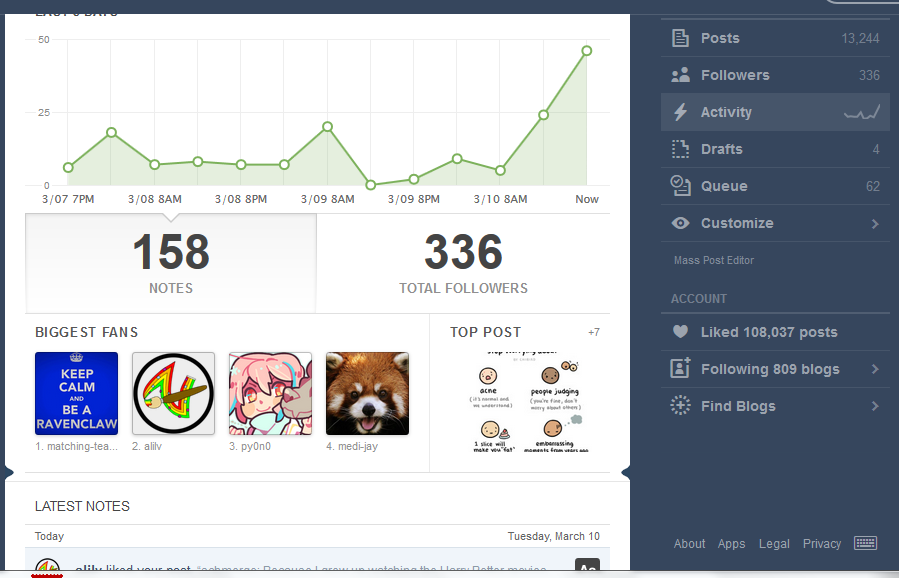Switch to the 336 Total Followers tab
Image resolution: width=899 pixels, height=578 pixels.
[x=463, y=263]
